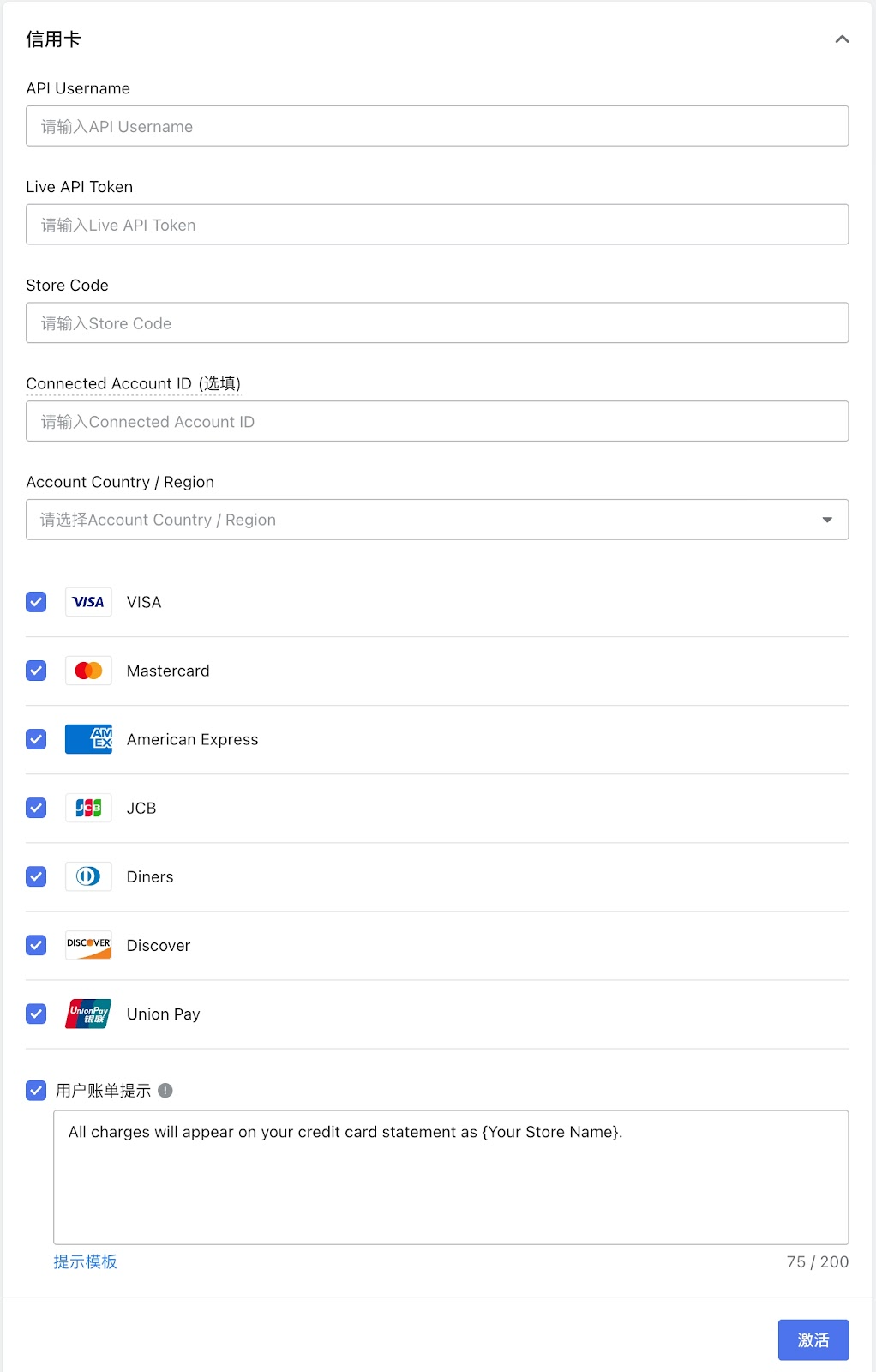Click the Discover card logo icon
This screenshot has height=1372, width=876.
[x=88, y=945]
